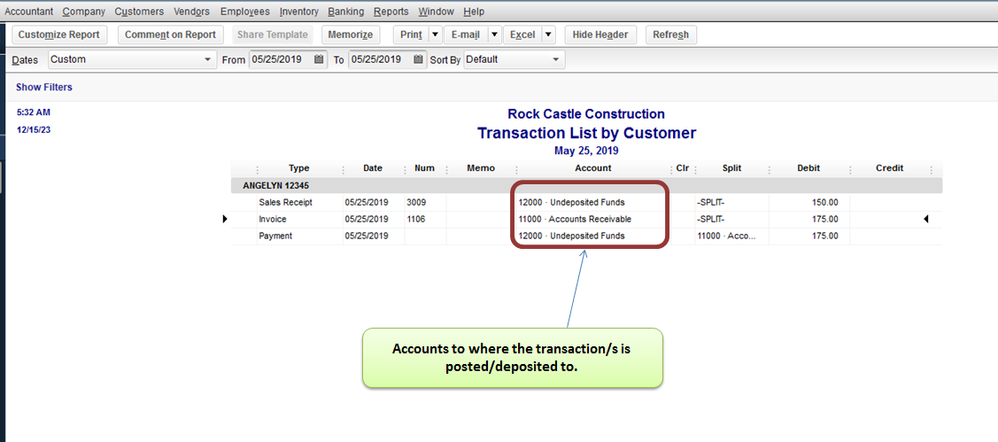Click the Share Template button
The image size is (998, 442).
(x=272, y=34)
